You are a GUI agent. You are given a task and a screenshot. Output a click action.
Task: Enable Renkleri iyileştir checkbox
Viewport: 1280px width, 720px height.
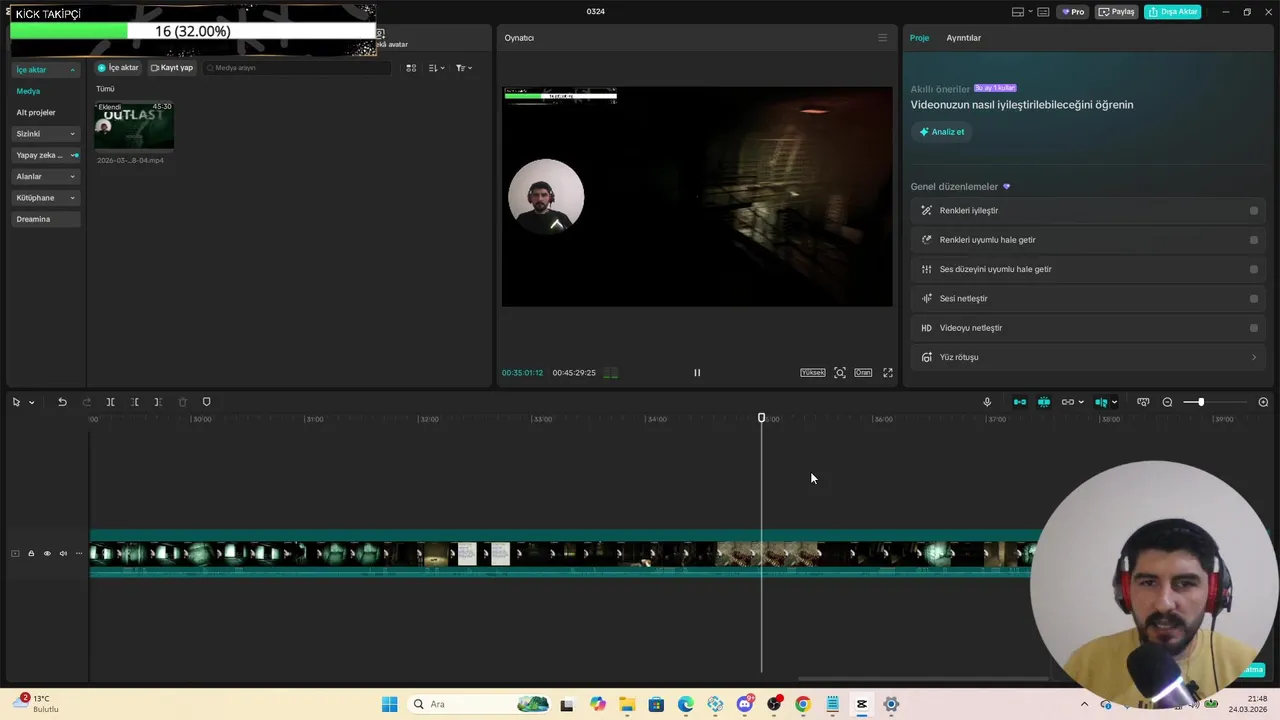[1254, 211]
